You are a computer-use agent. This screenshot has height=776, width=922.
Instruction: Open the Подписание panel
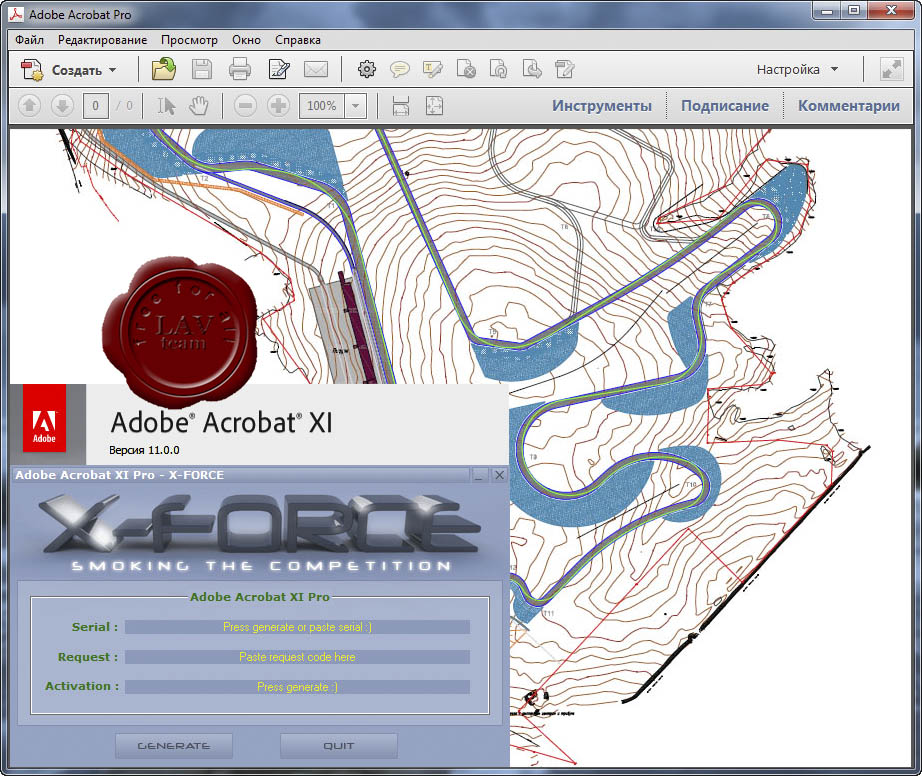[725, 106]
